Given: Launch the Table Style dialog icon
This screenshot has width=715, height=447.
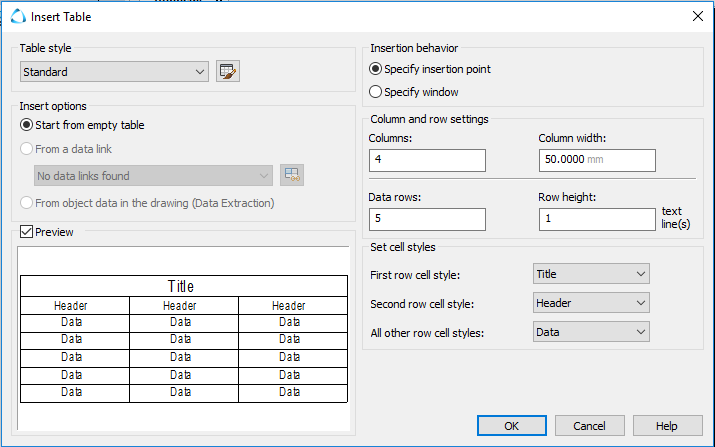Looking at the screenshot, I should pos(229,72).
